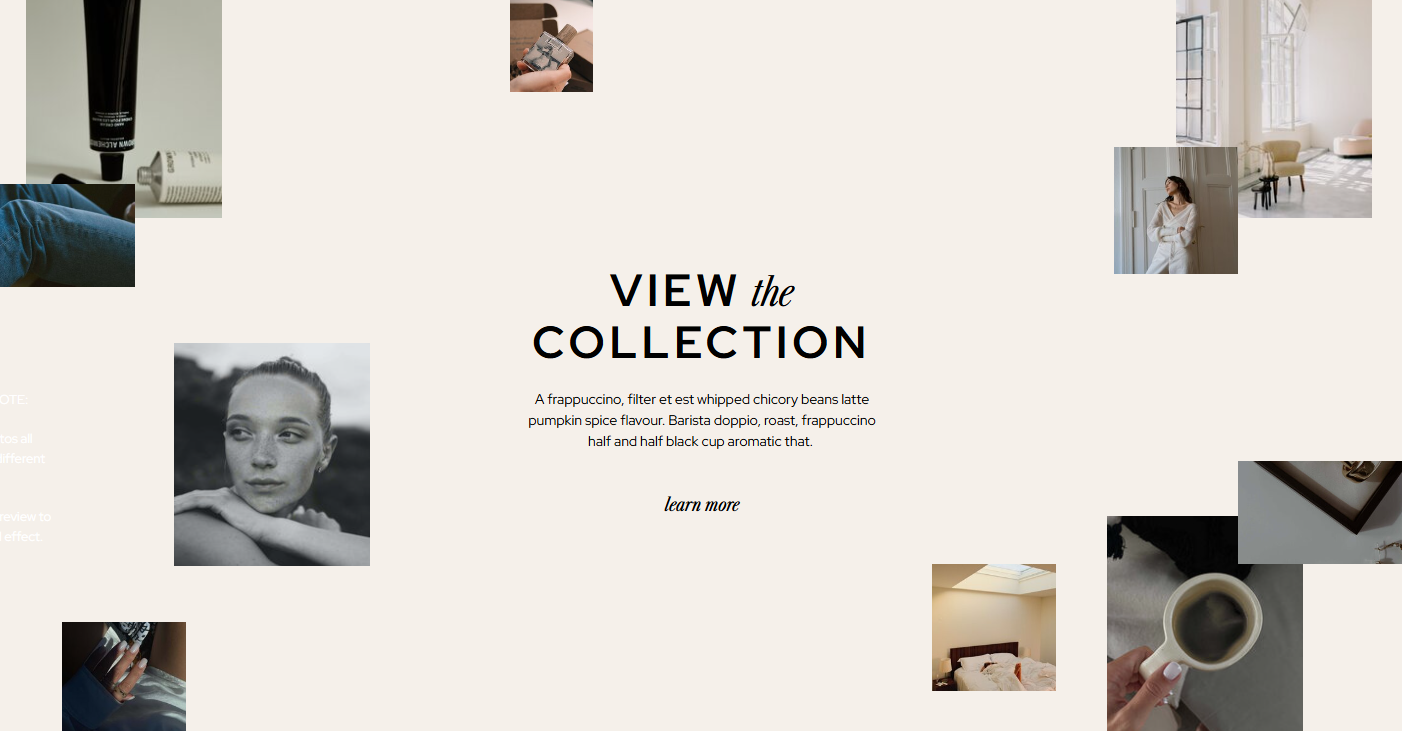Click the partial white 'tos all' text
Screen dimensions: 1402x731
pyautogui.click(x=17, y=438)
